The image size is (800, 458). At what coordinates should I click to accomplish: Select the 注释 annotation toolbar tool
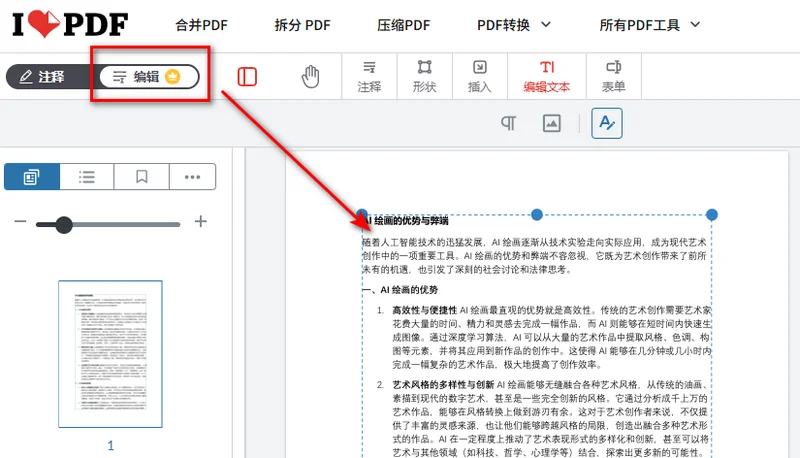(369, 77)
